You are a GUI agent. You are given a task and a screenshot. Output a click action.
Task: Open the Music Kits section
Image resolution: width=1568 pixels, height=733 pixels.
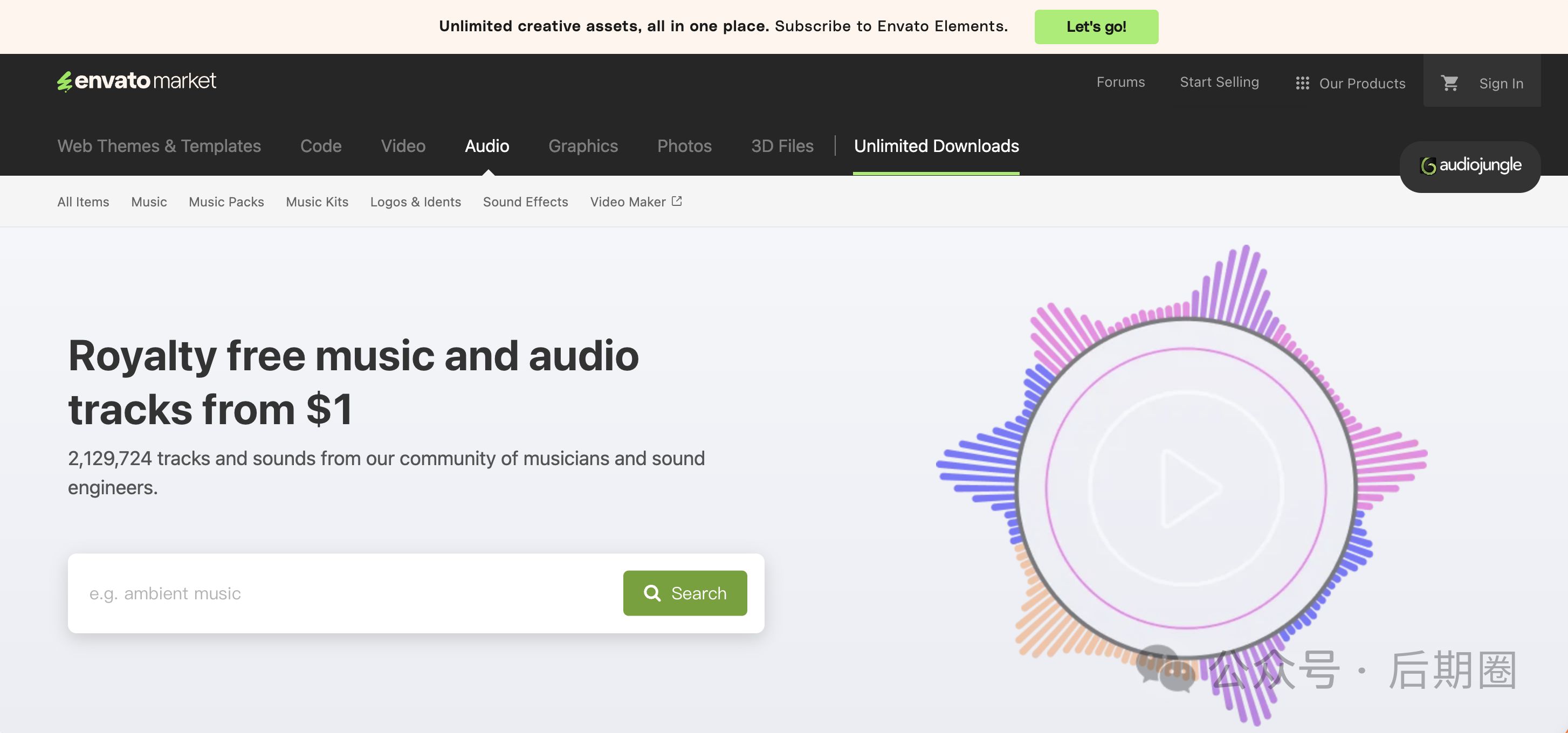(x=317, y=202)
